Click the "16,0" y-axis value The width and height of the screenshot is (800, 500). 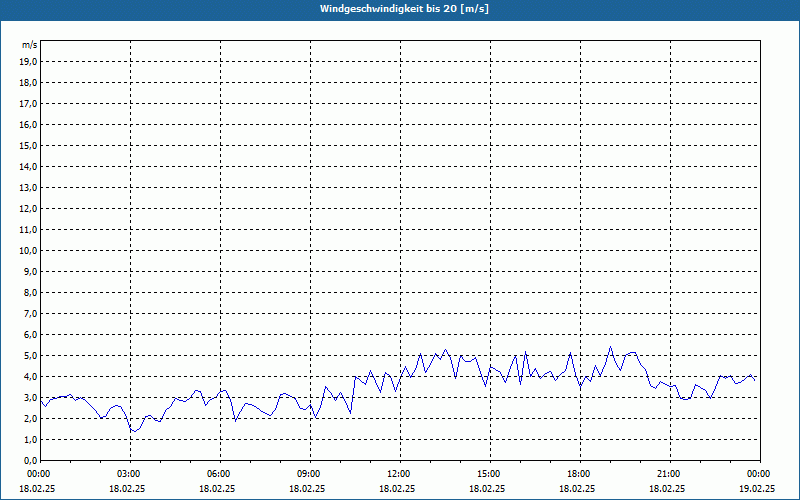tap(29, 124)
